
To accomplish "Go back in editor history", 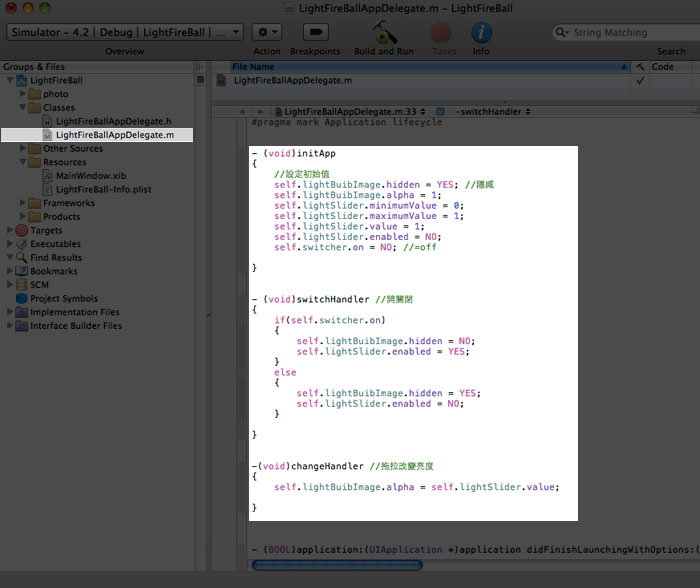I will coord(242,112).
